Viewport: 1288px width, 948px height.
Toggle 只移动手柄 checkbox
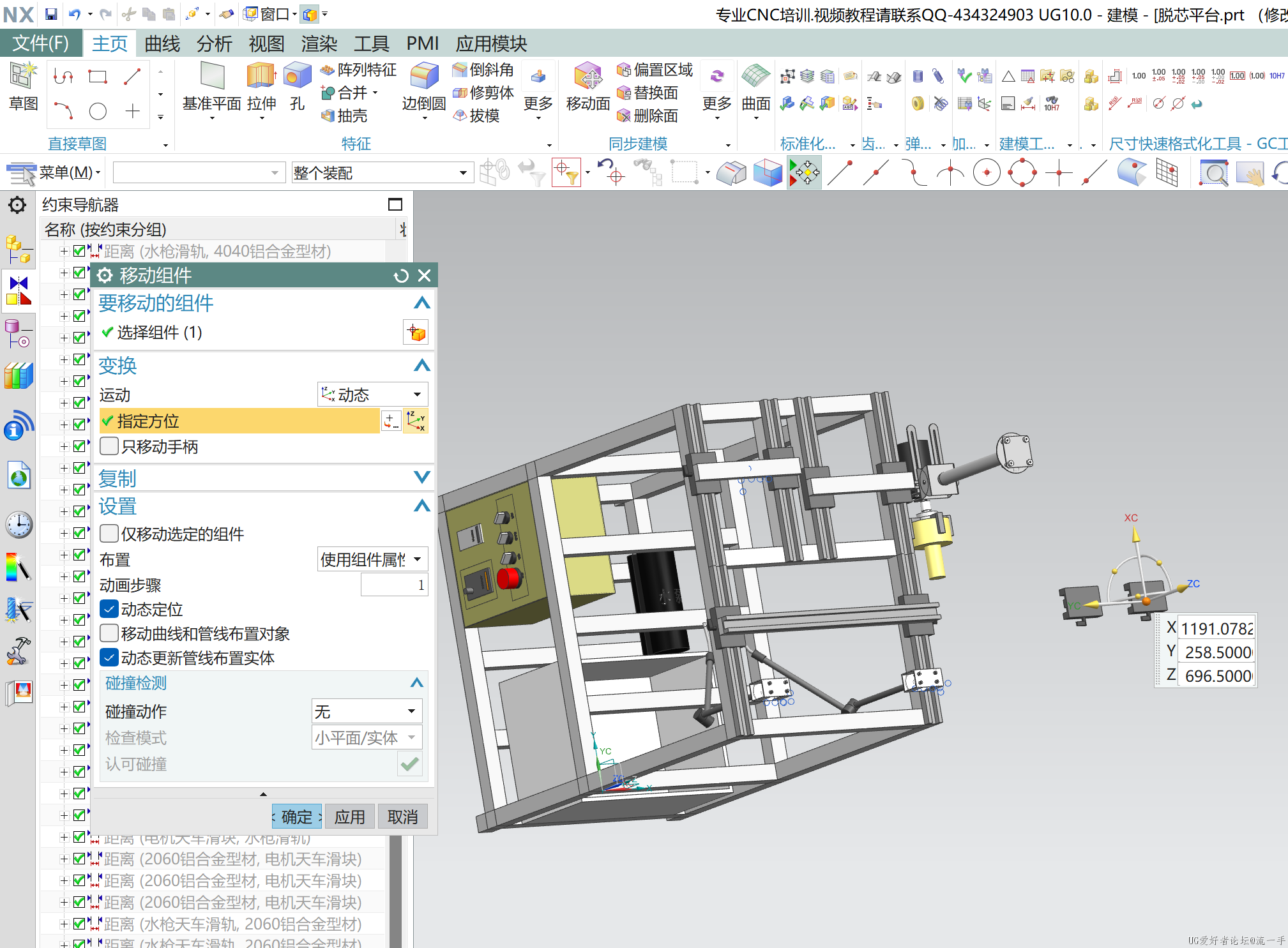coord(109,446)
